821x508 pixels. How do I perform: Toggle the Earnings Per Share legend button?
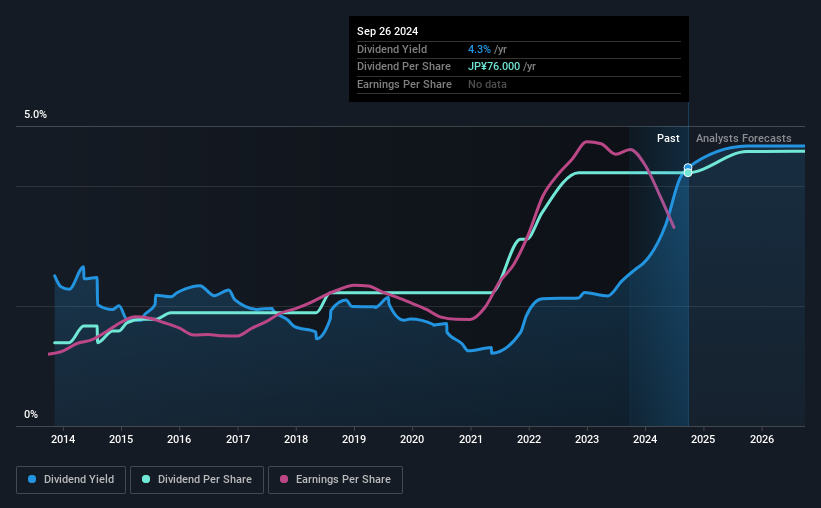335,480
